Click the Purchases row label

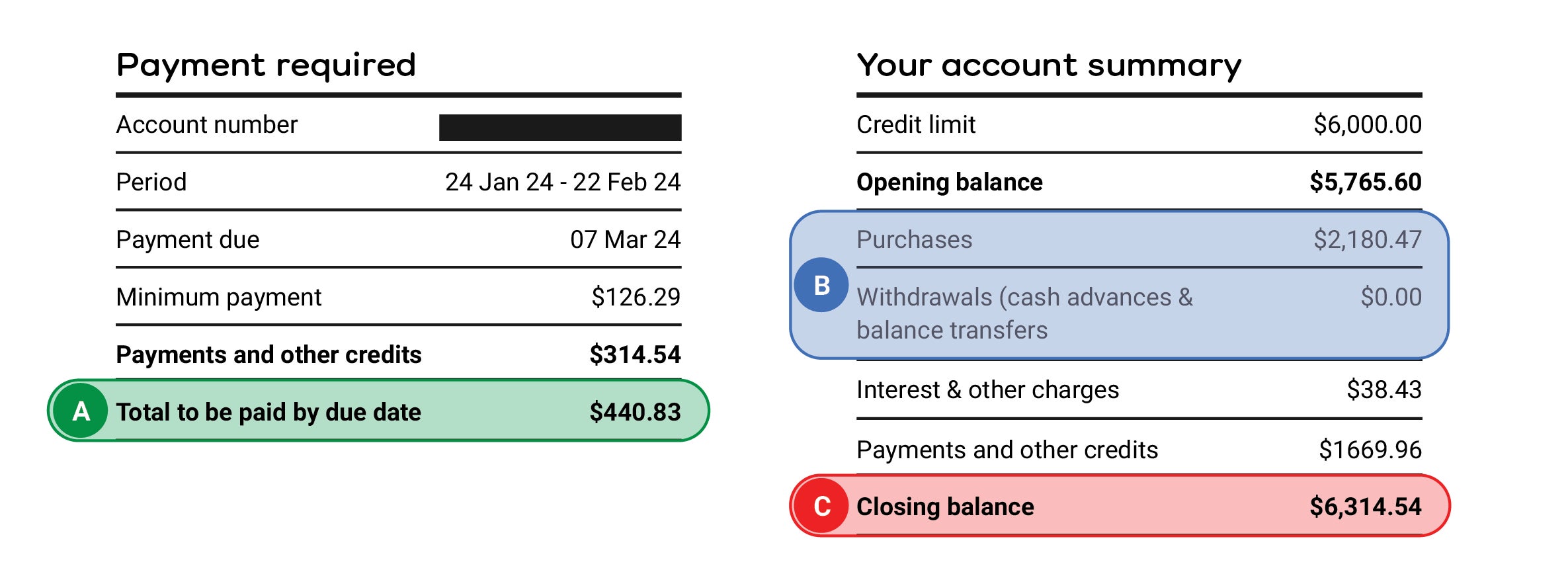[914, 239]
